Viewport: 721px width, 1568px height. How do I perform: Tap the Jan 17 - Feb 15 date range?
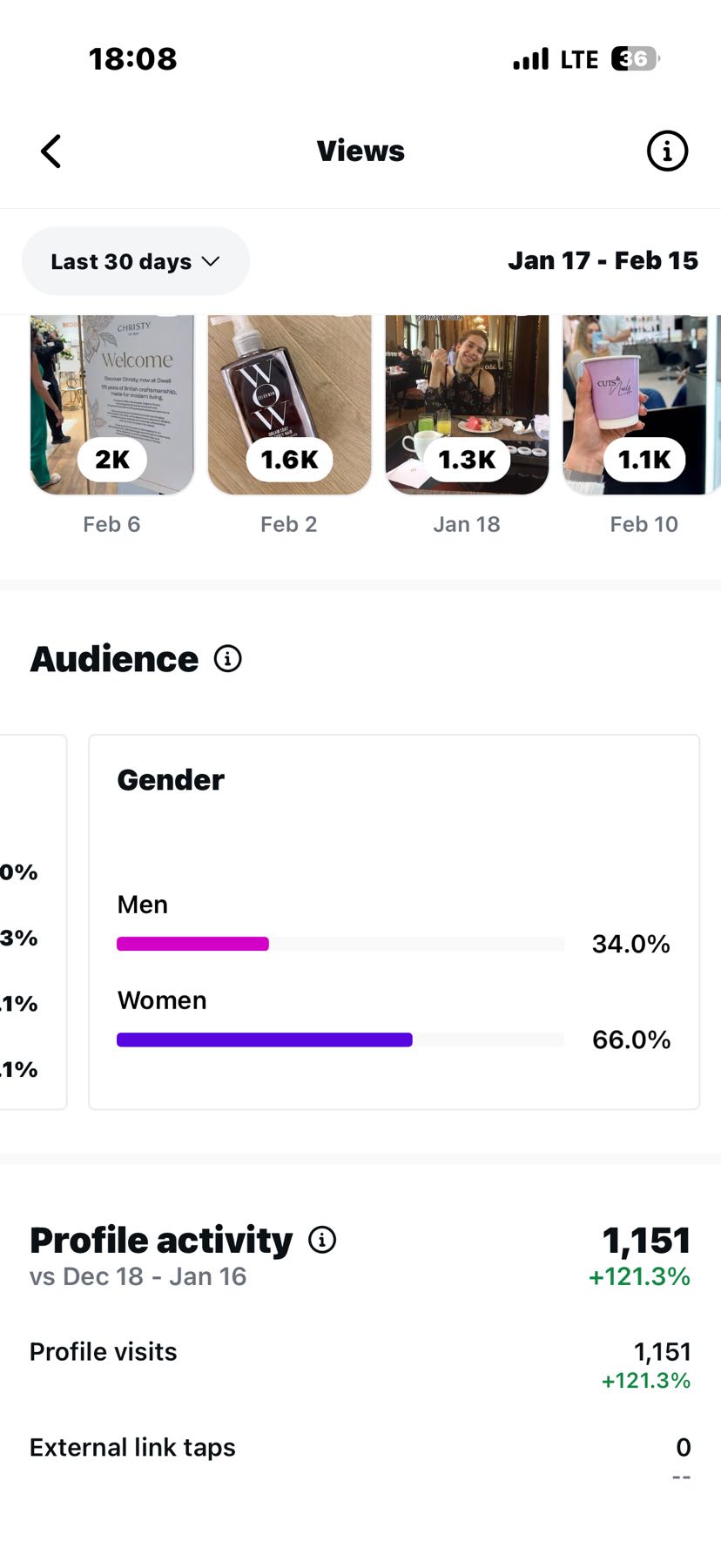tap(603, 261)
